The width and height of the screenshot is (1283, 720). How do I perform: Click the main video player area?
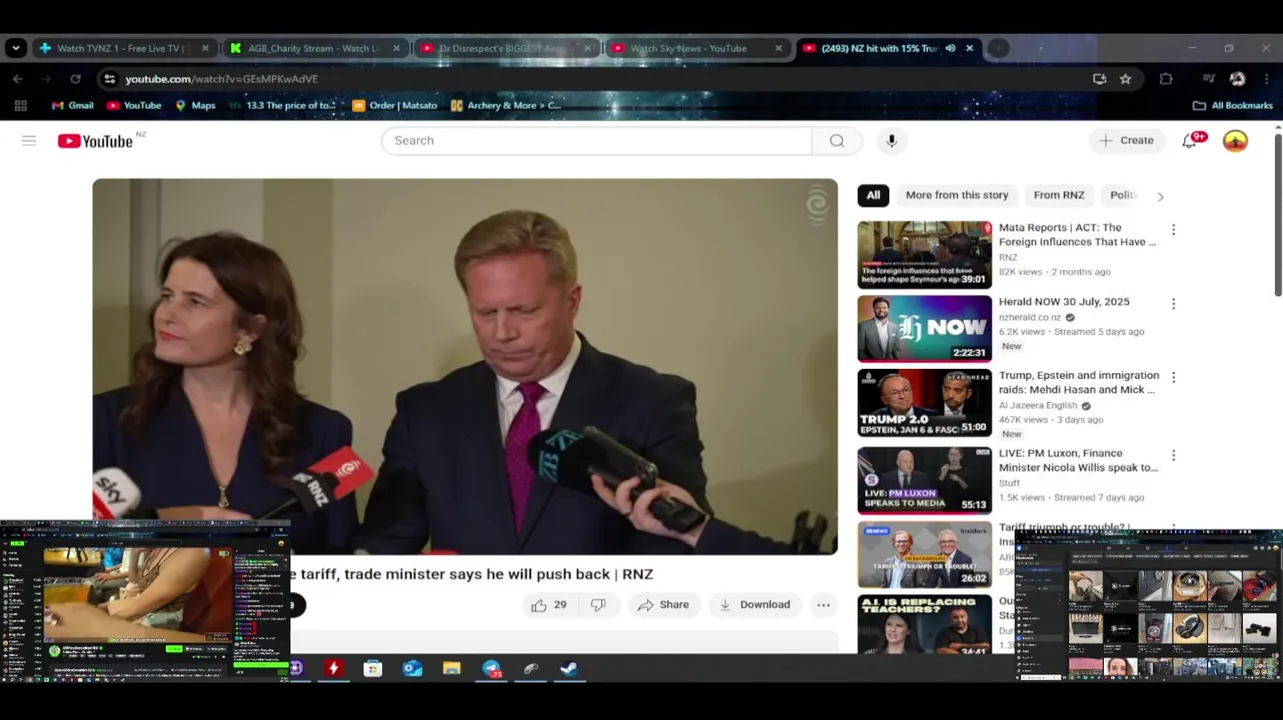[x=465, y=366]
